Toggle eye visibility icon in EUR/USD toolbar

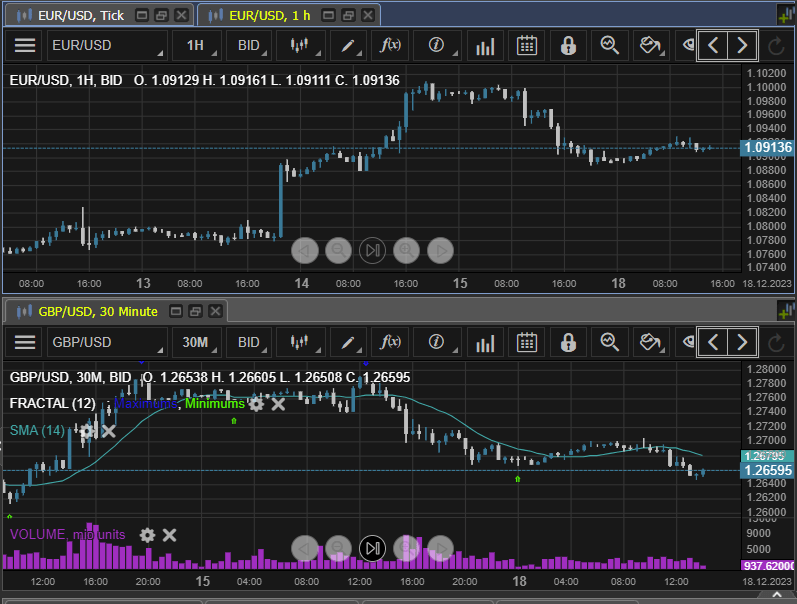pos(688,45)
